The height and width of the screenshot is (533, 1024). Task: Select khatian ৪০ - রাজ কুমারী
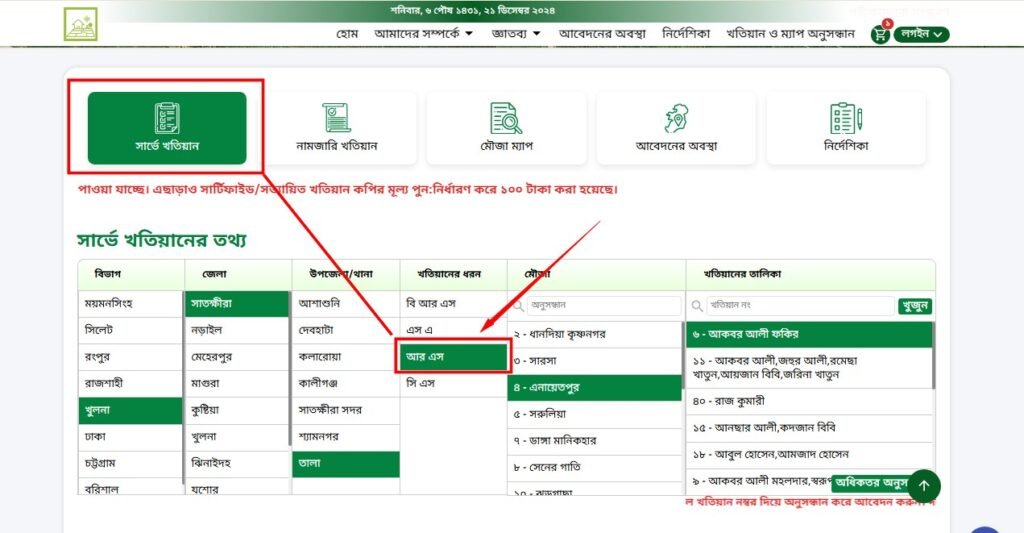[x=808, y=402]
